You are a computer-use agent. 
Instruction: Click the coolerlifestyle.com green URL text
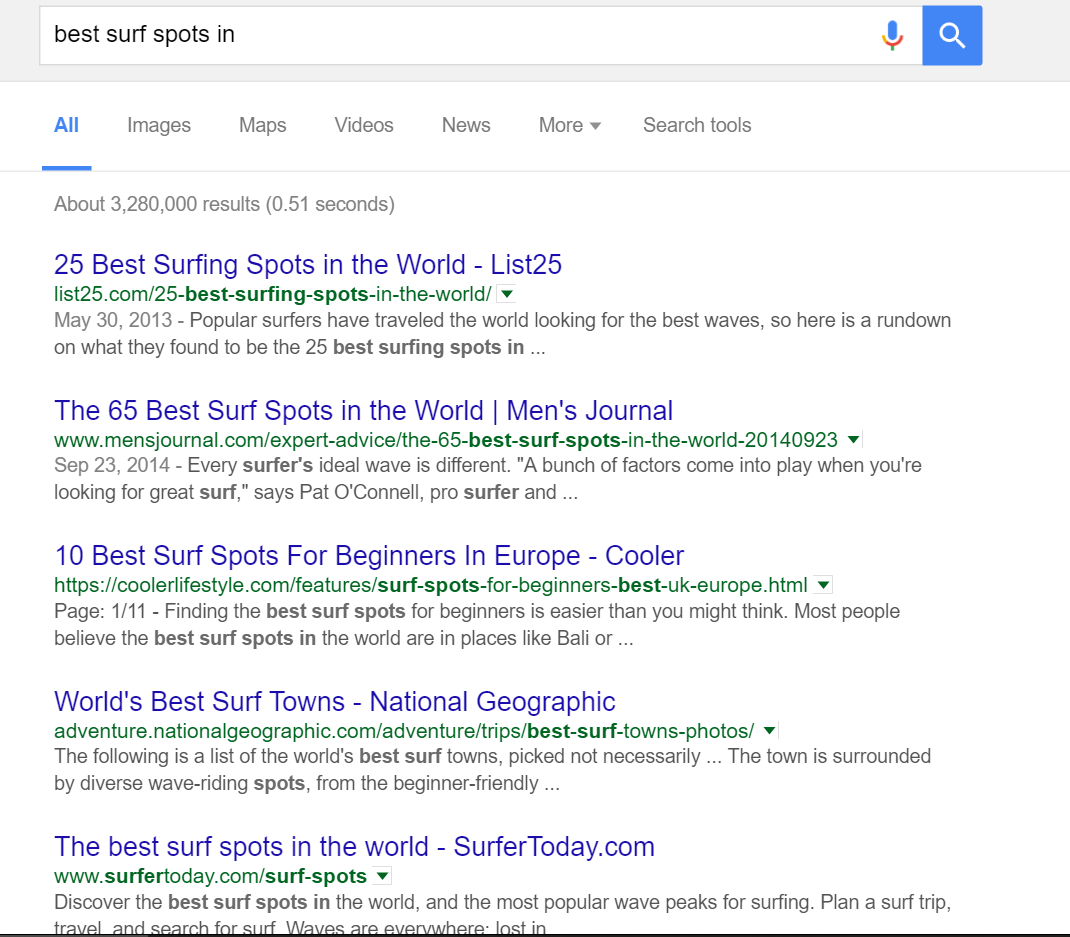click(431, 586)
